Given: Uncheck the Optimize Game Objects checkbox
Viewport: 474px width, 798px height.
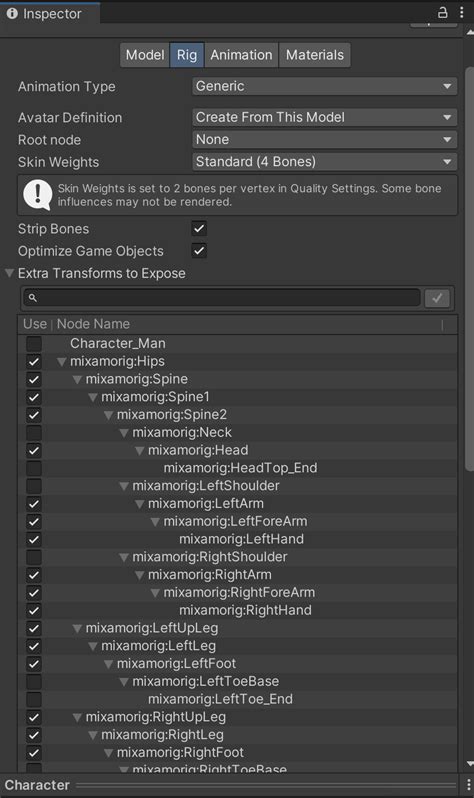Looking at the screenshot, I should pos(199,250).
